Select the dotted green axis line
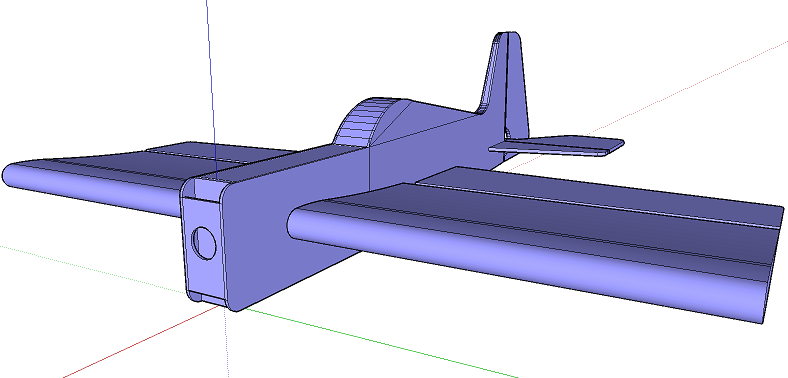Screen dimensions: 788x378 pyautogui.click(x=90, y=269)
